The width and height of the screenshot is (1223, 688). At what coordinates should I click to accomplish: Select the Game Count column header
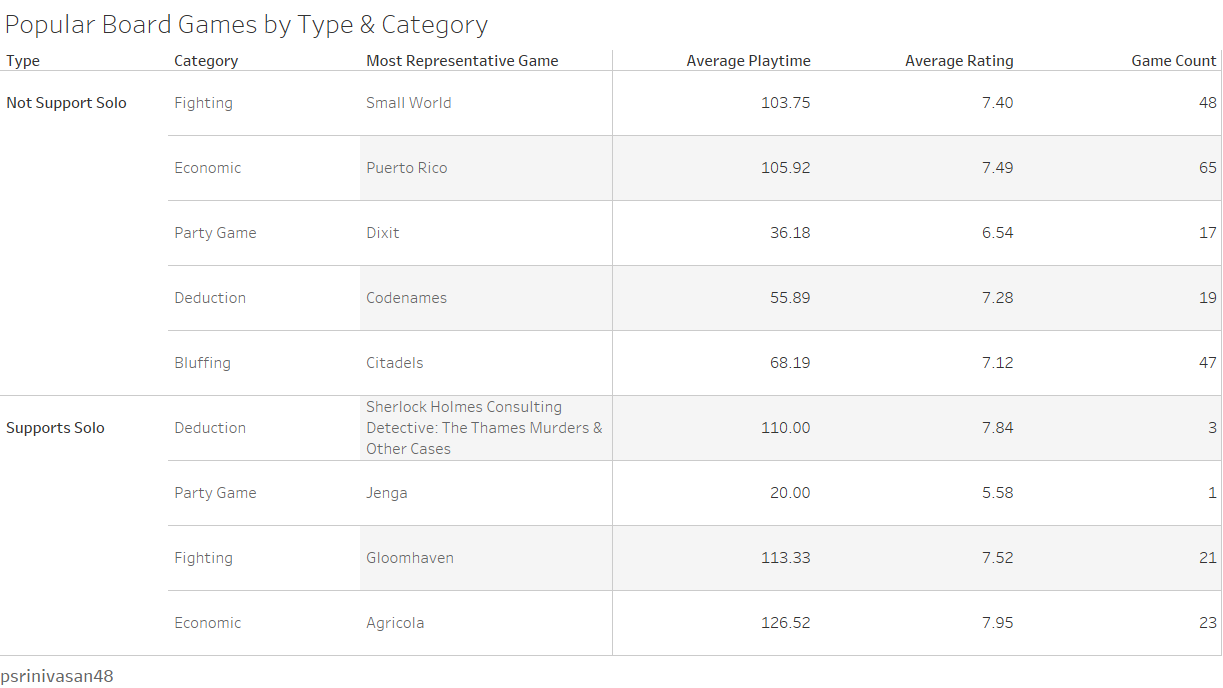1174,61
